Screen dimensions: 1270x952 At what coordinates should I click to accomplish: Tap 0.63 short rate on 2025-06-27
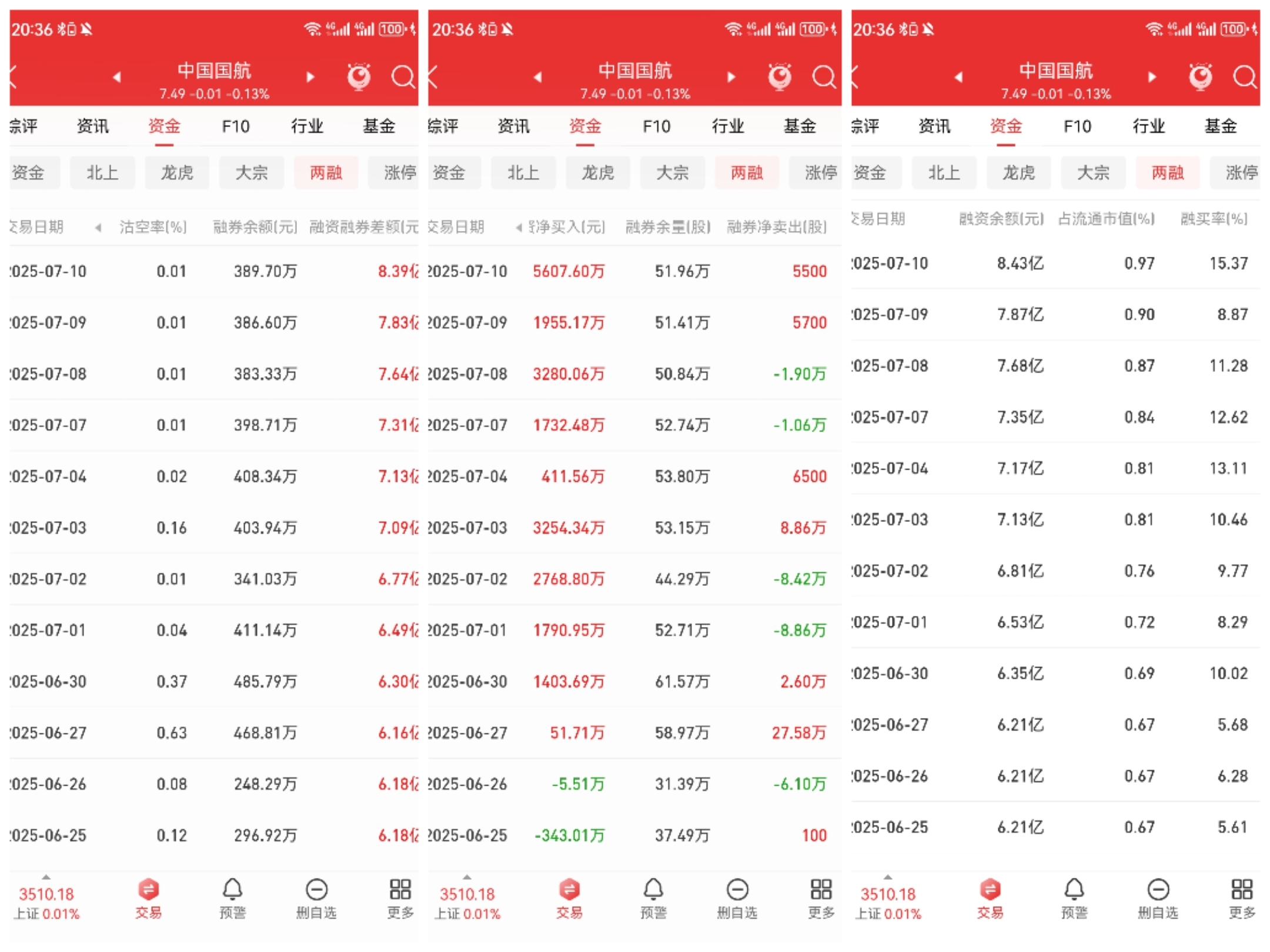tap(172, 733)
